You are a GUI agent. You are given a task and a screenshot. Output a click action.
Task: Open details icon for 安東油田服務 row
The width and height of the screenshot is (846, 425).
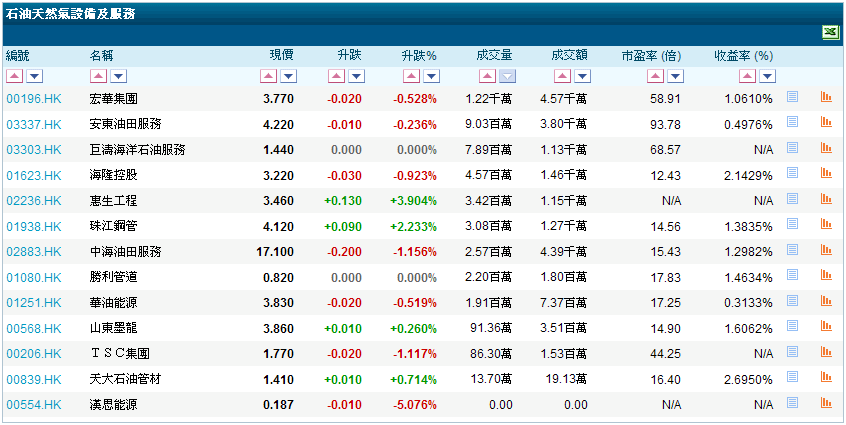(792, 122)
